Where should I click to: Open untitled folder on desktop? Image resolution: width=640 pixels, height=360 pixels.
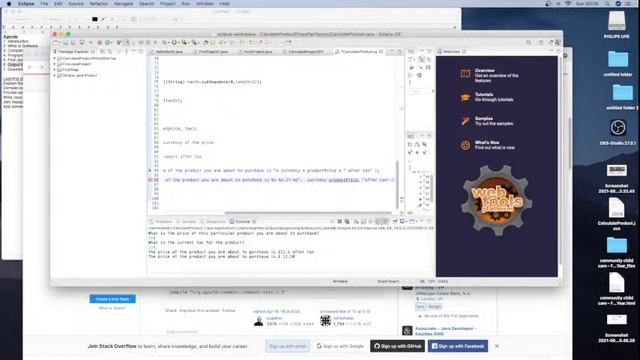click(x=618, y=63)
